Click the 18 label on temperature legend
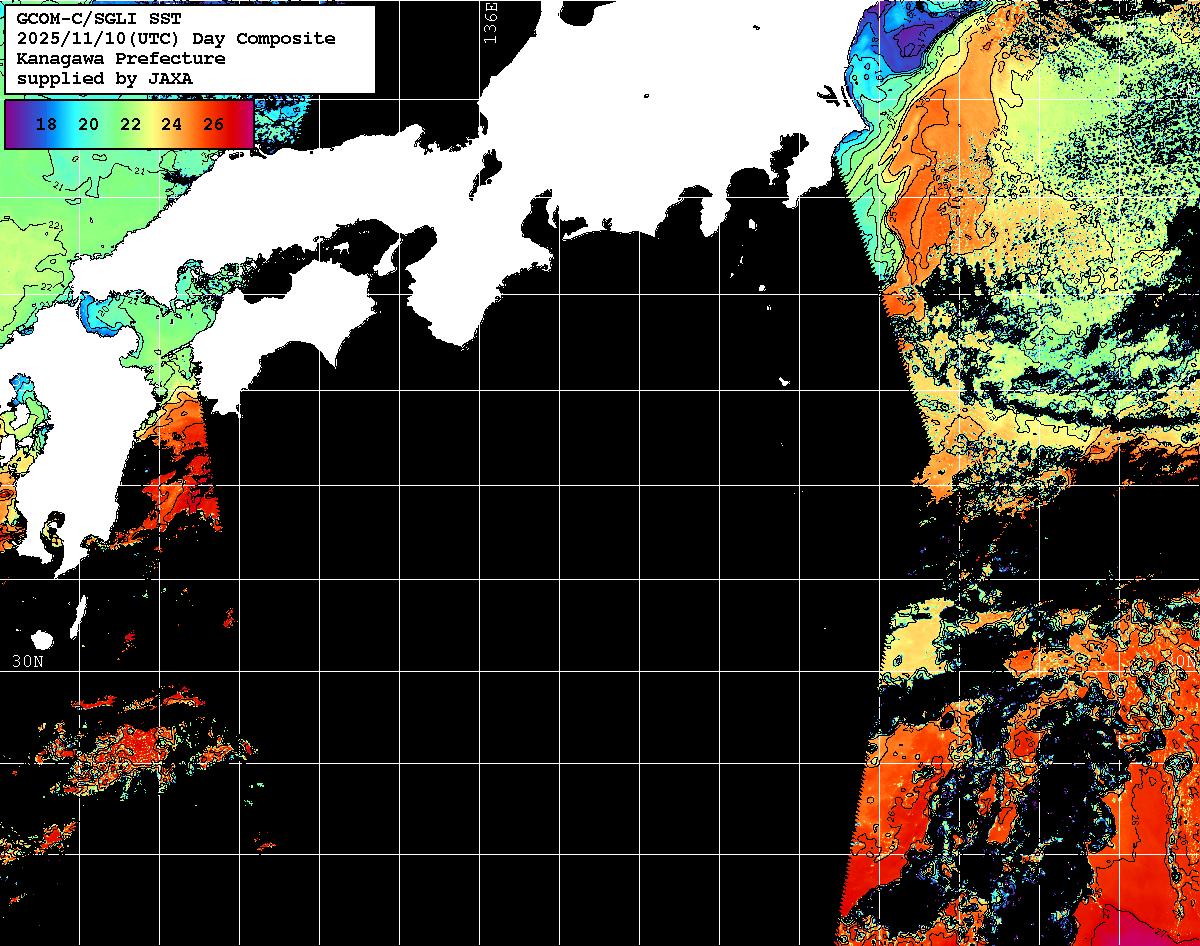The height and width of the screenshot is (946, 1200). coord(45,125)
